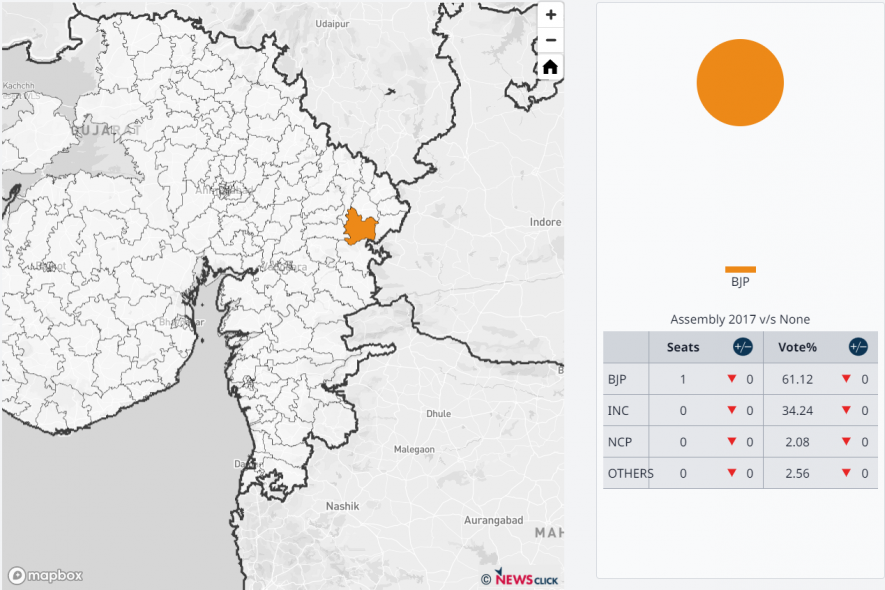
Task: Click the red down arrow beside INC vote%
Action: pyautogui.click(x=845, y=411)
